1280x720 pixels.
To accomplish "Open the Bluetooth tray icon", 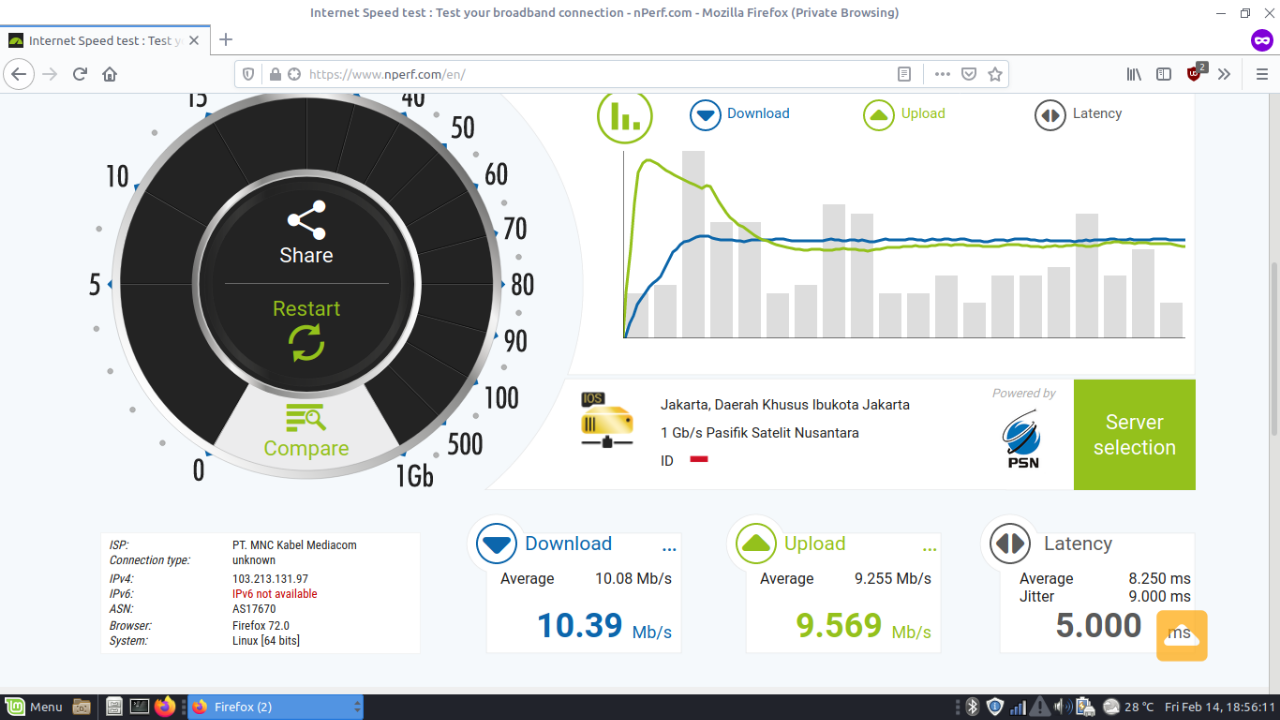I will [x=971, y=707].
